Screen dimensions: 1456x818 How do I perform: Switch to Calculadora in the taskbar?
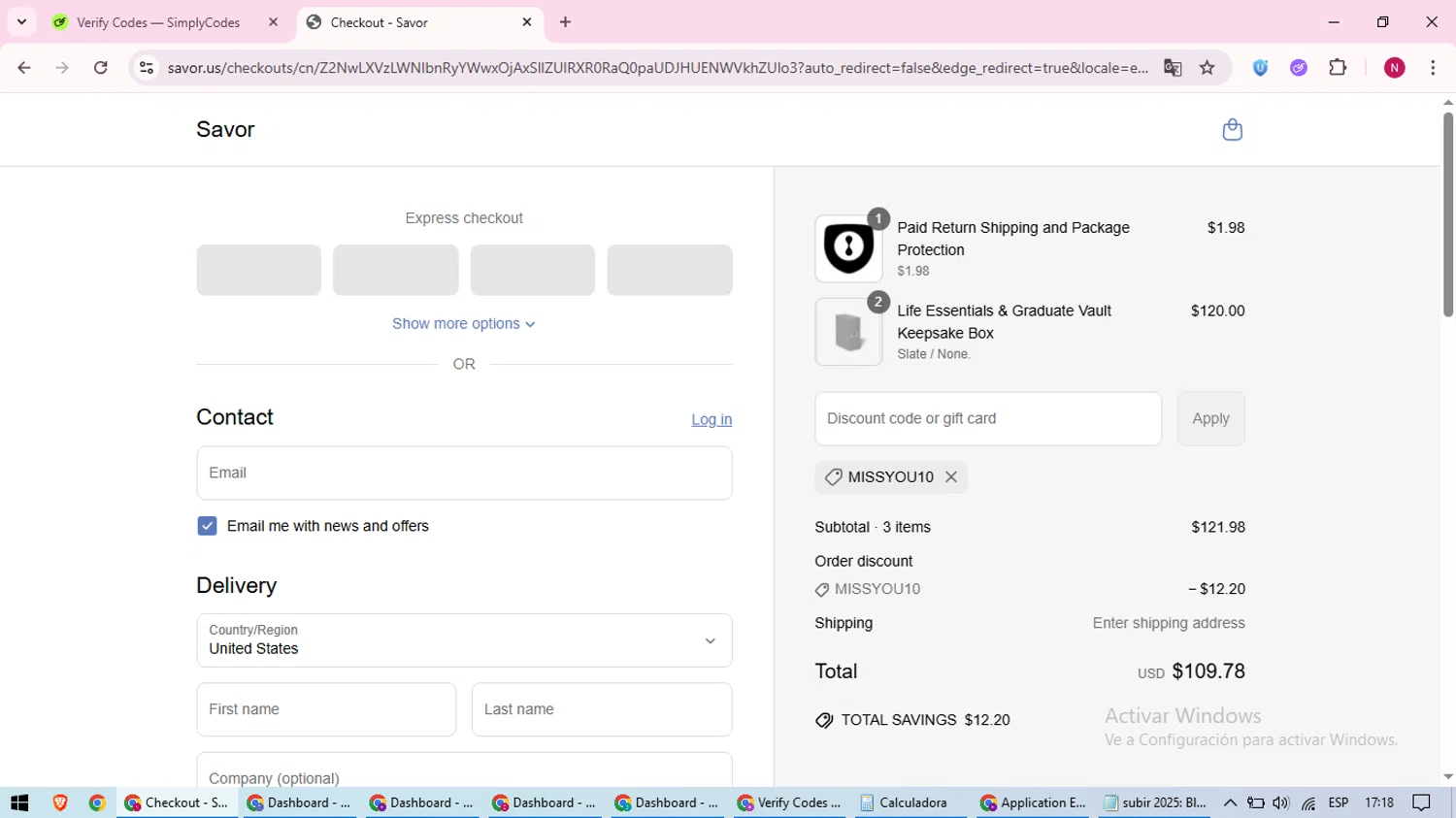pyautogui.click(x=912, y=802)
